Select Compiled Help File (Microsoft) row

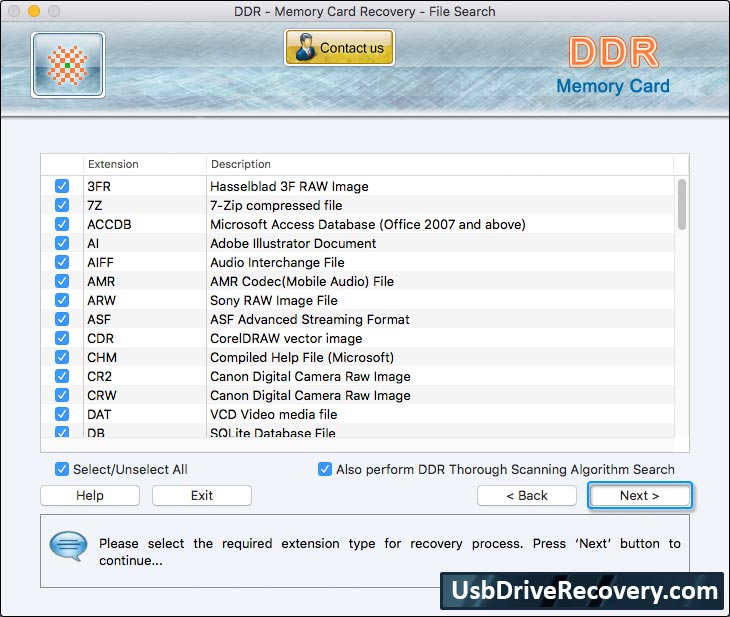358,357
